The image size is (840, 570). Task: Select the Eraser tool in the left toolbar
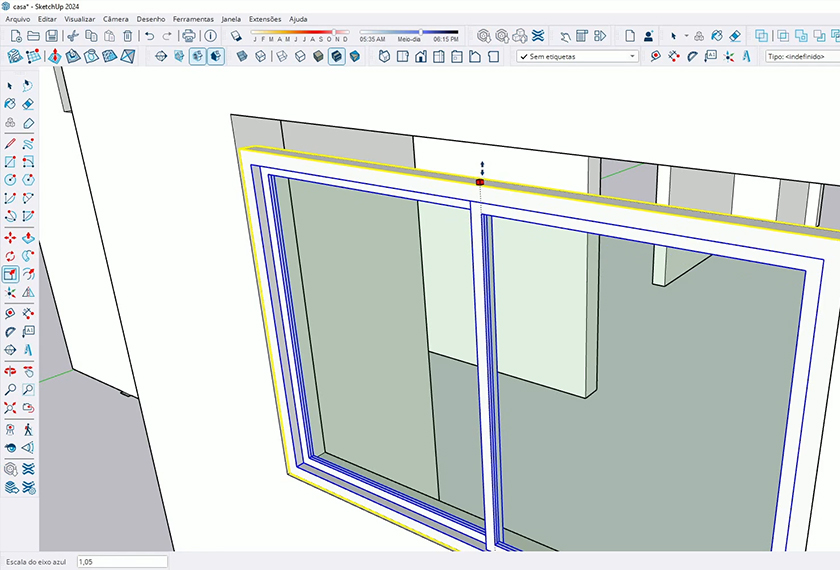(28, 104)
